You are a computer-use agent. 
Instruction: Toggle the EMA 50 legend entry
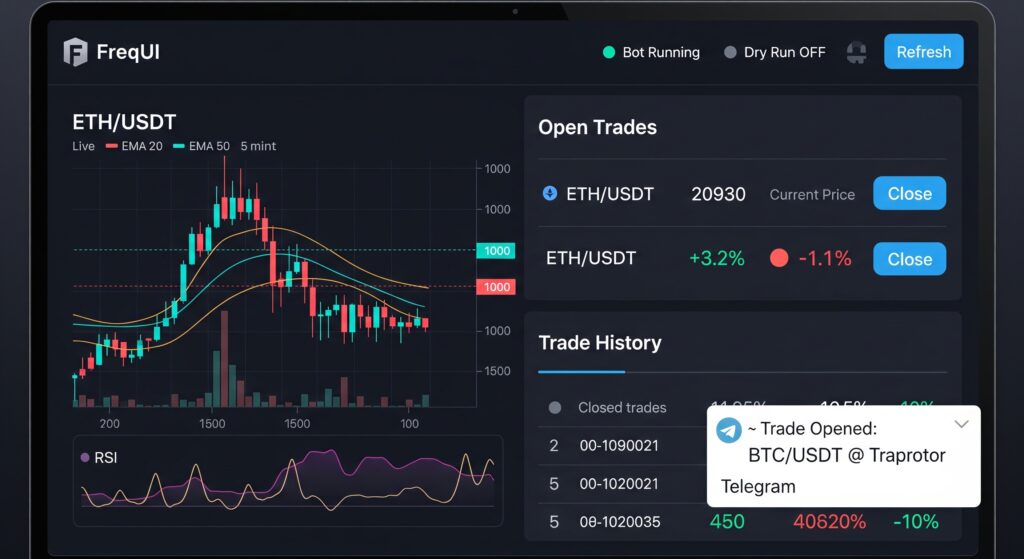pos(201,146)
